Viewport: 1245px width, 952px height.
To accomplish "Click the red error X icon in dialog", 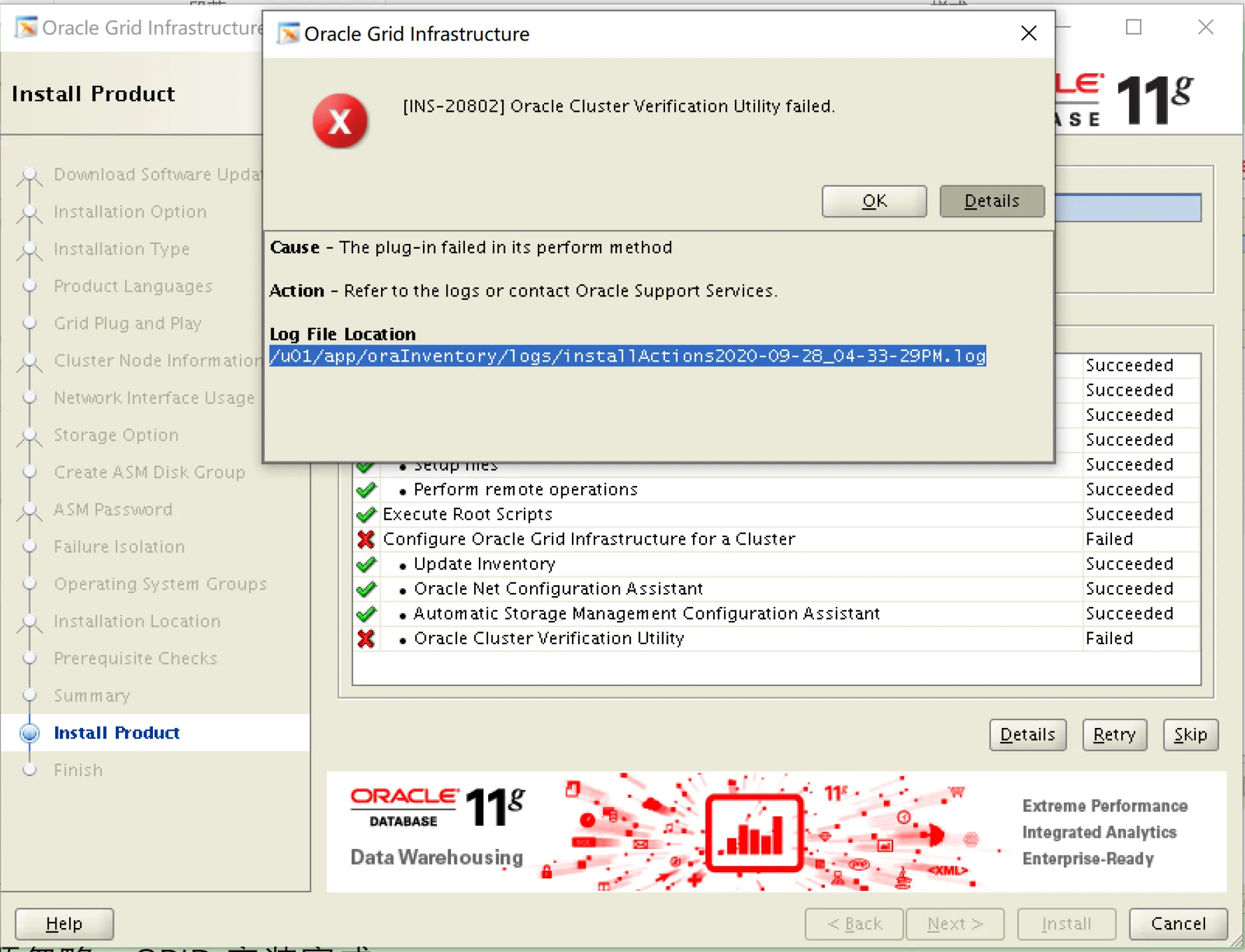I will coord(340,121).
